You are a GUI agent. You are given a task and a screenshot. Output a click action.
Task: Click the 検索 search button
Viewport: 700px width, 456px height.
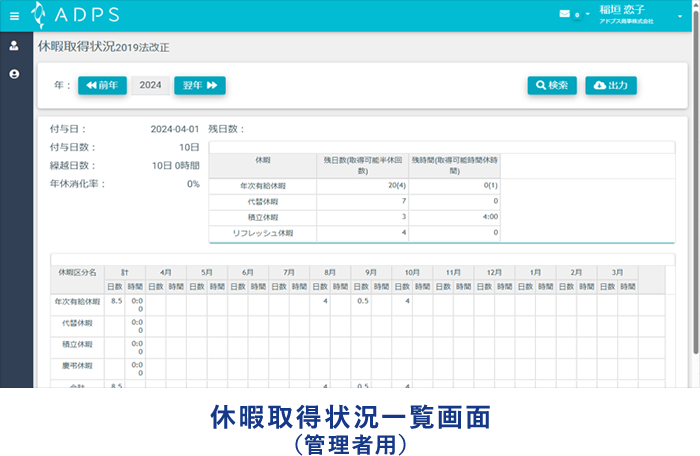pos(552,86)
